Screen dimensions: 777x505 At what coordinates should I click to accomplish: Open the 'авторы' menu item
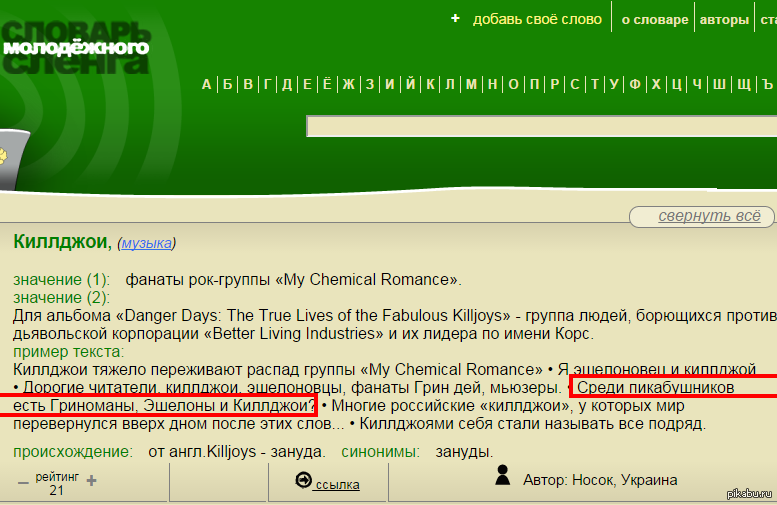pyautogui.click(x=724, y=20)
